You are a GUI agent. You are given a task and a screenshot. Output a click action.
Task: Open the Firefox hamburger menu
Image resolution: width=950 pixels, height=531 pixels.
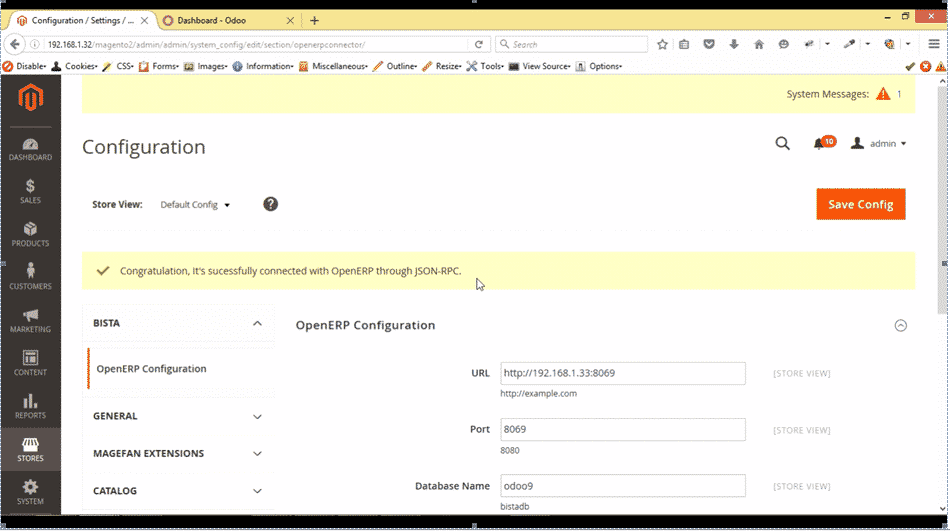pos(934,44)
